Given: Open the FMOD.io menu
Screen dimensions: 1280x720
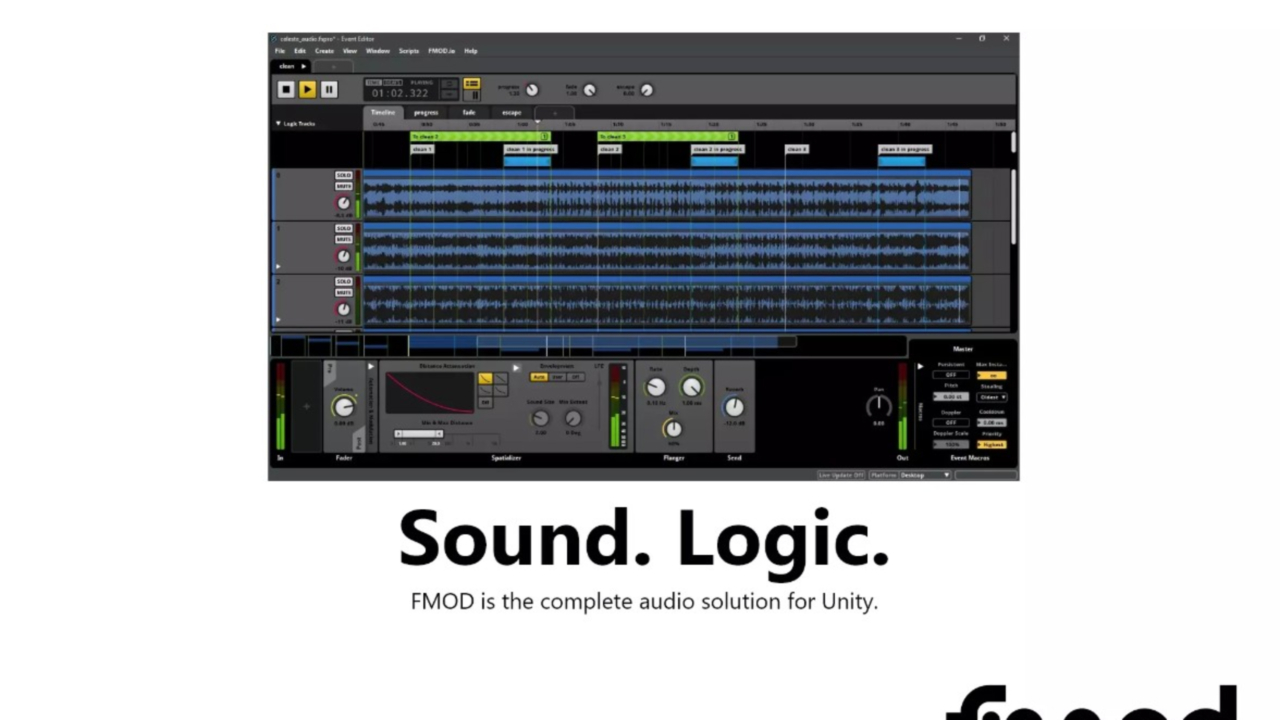Looking at the screenshot, I should pyautogui.click(x=441, y=51).
